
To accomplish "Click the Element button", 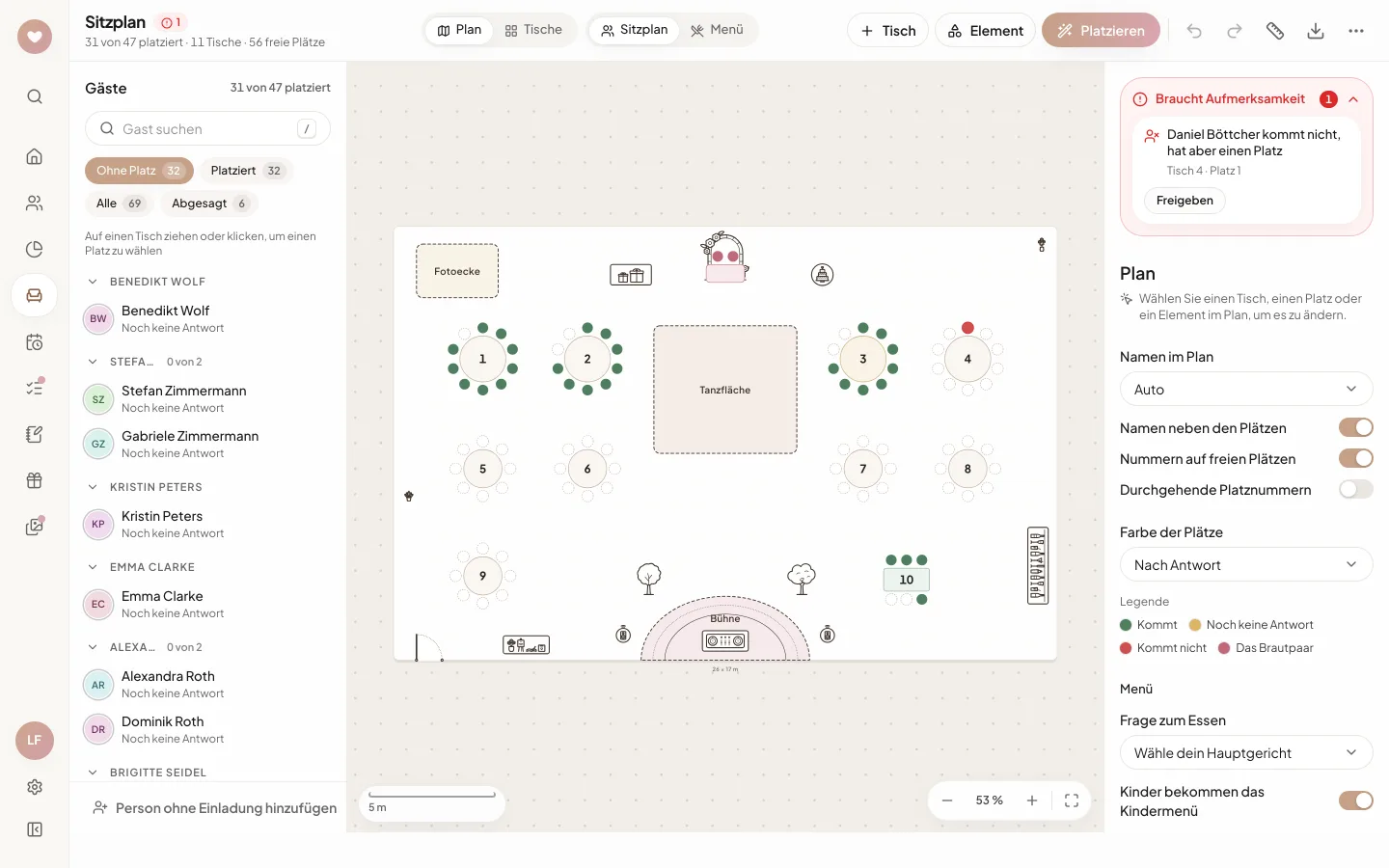I will coord(985,31).
